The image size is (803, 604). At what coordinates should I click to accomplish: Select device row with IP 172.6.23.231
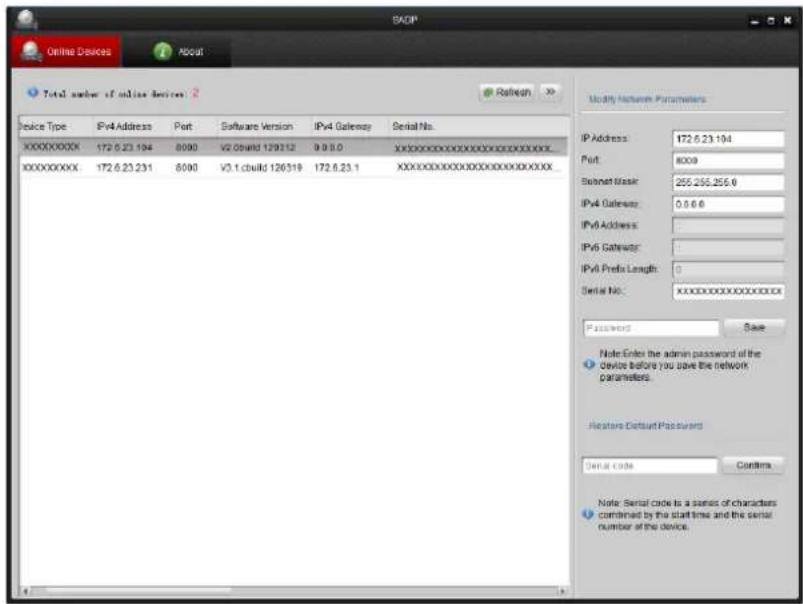[x=293, y=168]
